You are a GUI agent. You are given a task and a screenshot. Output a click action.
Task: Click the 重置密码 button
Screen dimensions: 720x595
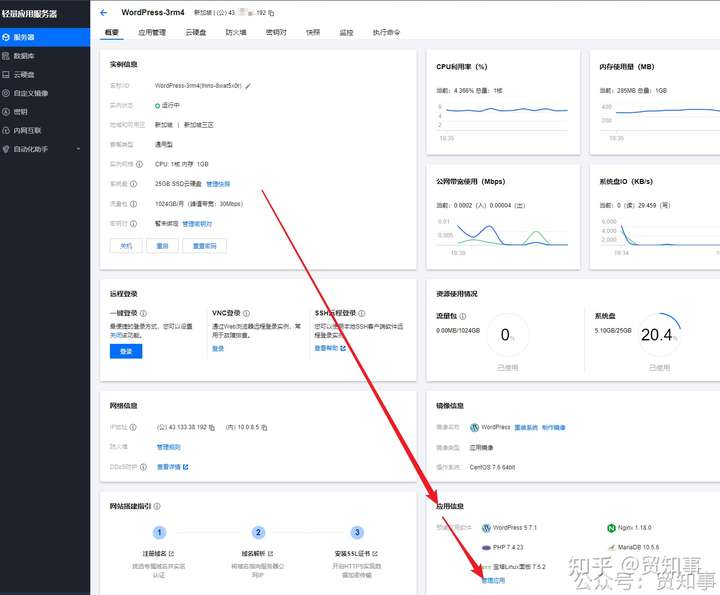[x=204, y=246]
